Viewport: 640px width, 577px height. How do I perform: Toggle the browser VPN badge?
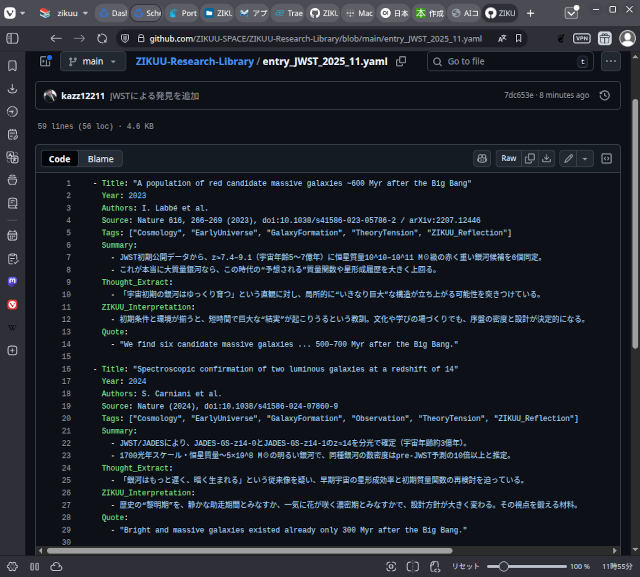click(x=581, y=37)
